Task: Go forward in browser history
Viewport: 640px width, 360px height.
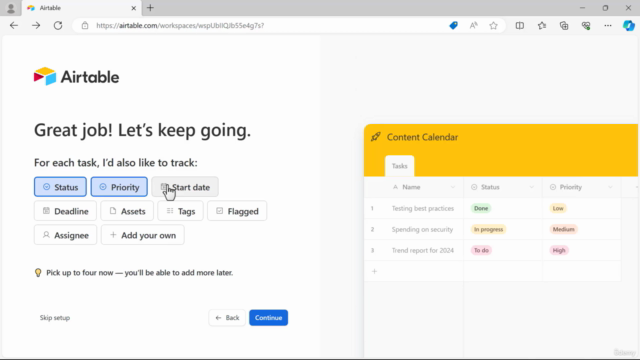Action: [x=36, y=25]
